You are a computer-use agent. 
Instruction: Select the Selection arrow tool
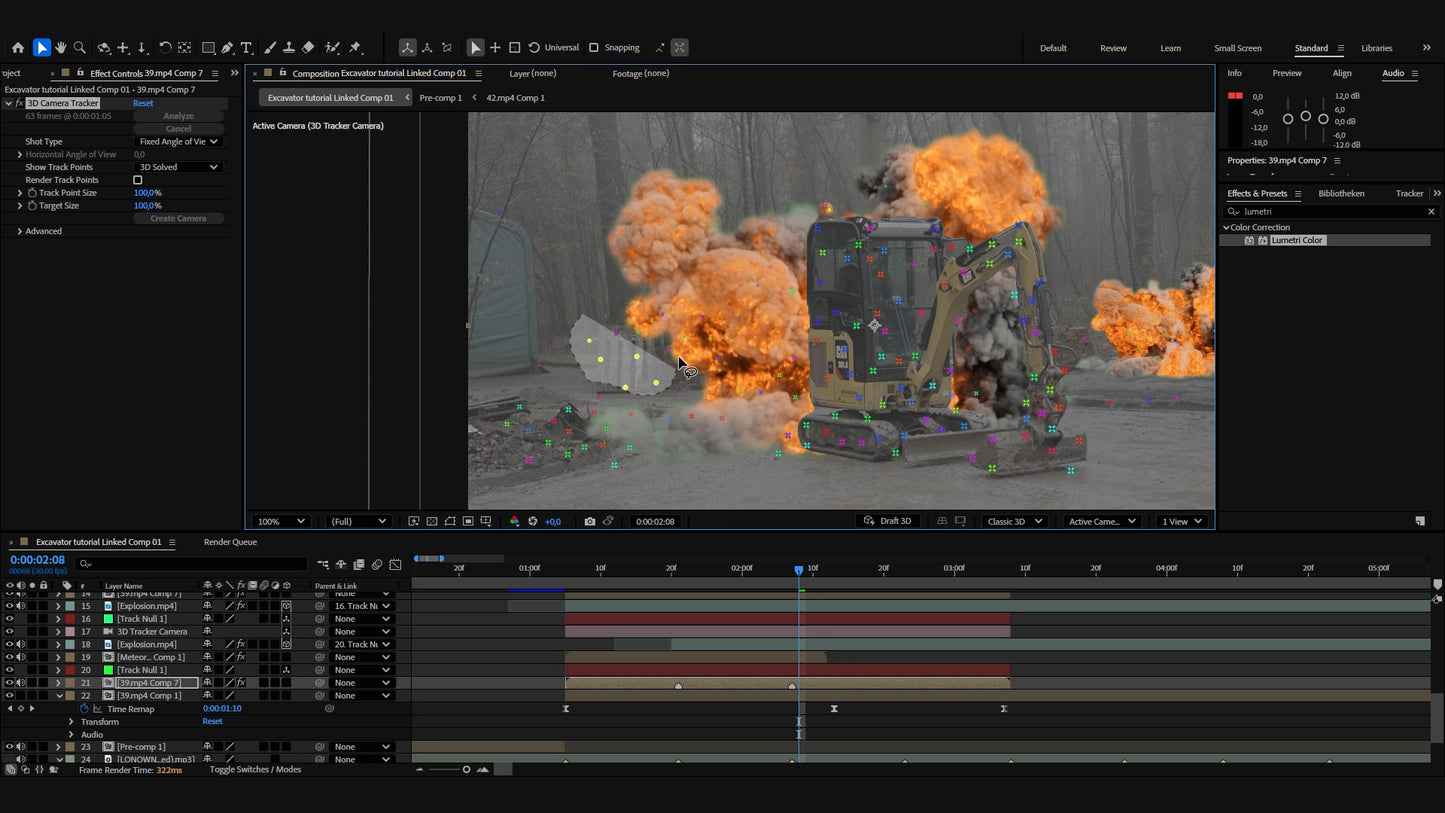pos(41,48)
